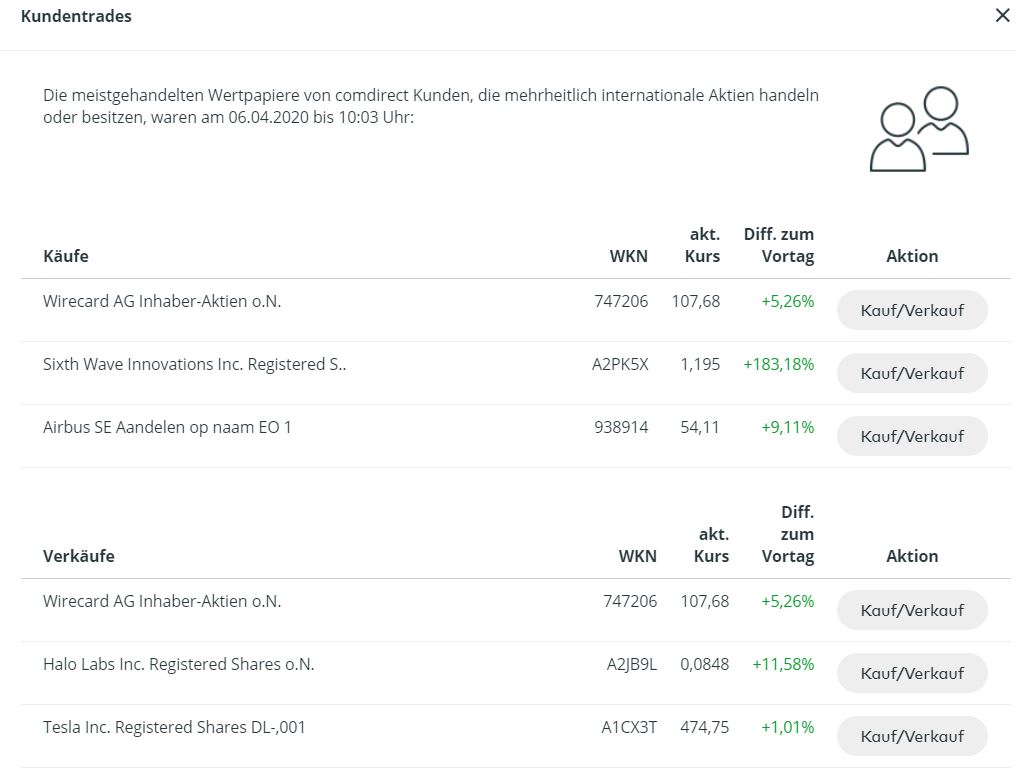Click the Käufe column header
The height and width of the screenshot is (773, 1016).
[66, 256]
